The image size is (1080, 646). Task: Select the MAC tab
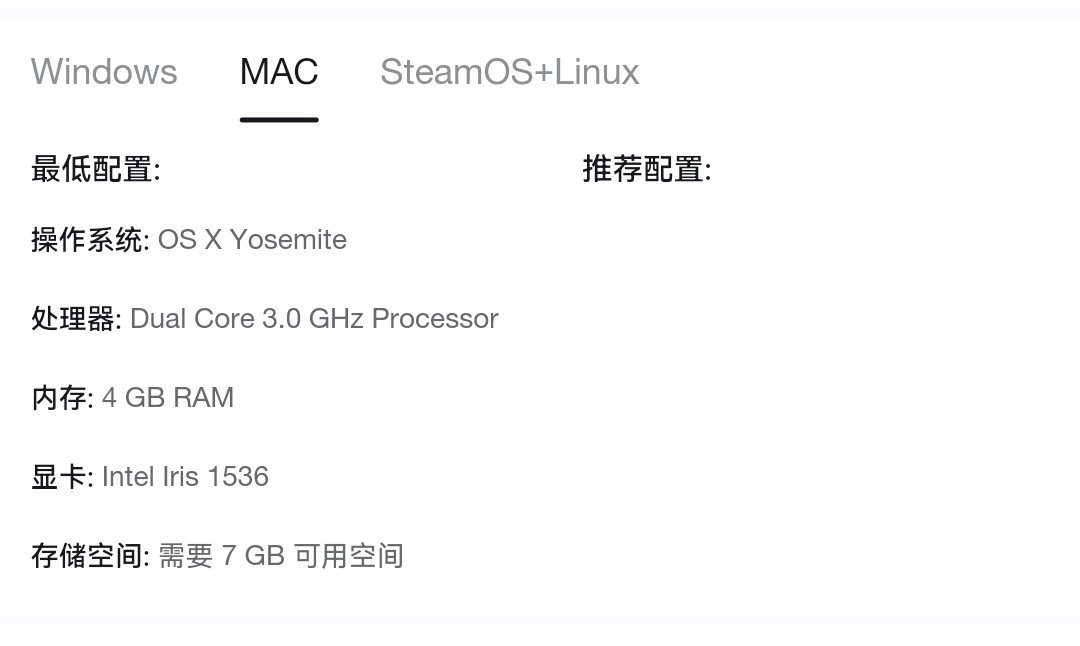(279, 72)
